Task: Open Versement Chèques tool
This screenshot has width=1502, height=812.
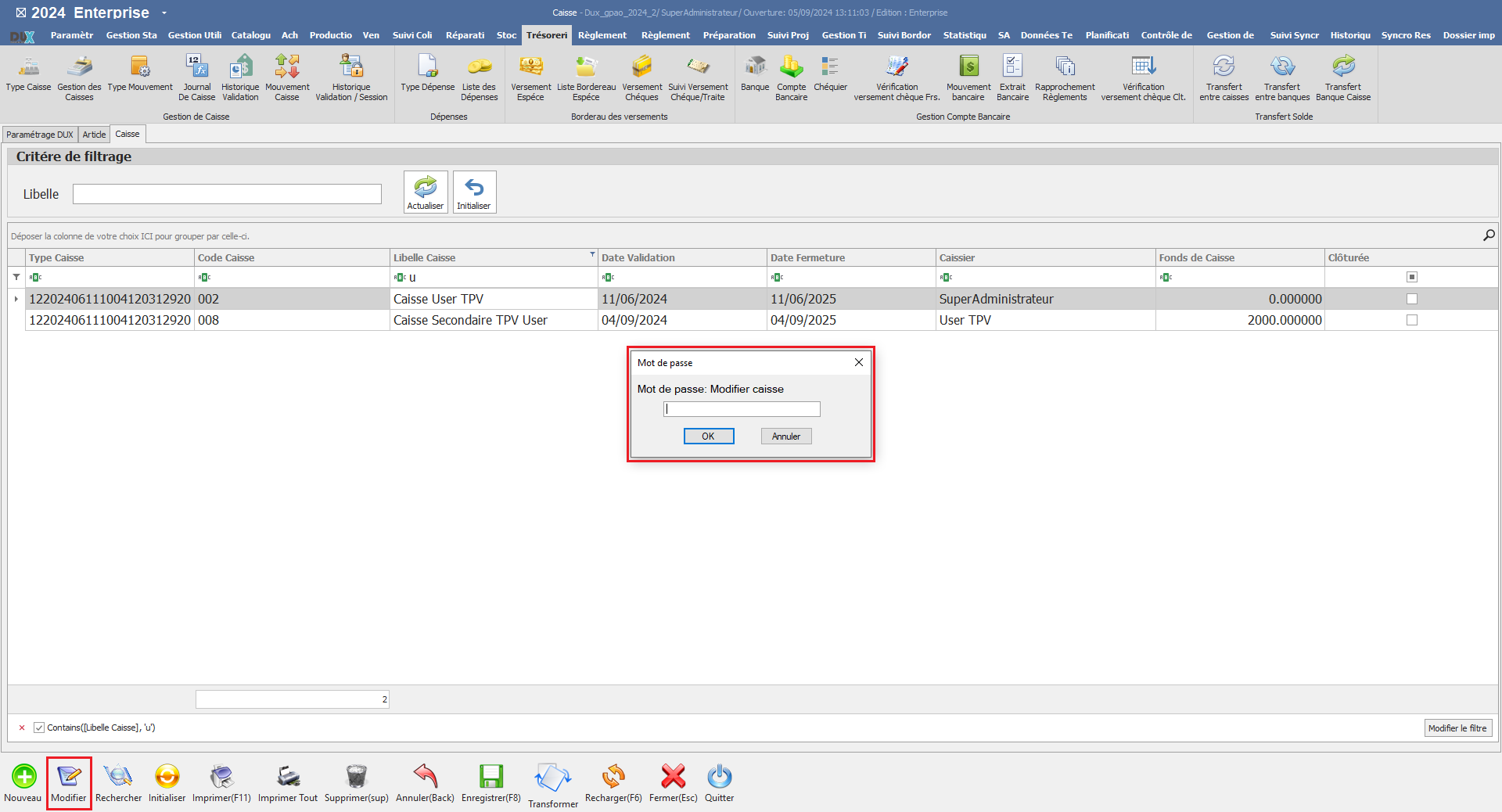Action: (x=641, y=77)
